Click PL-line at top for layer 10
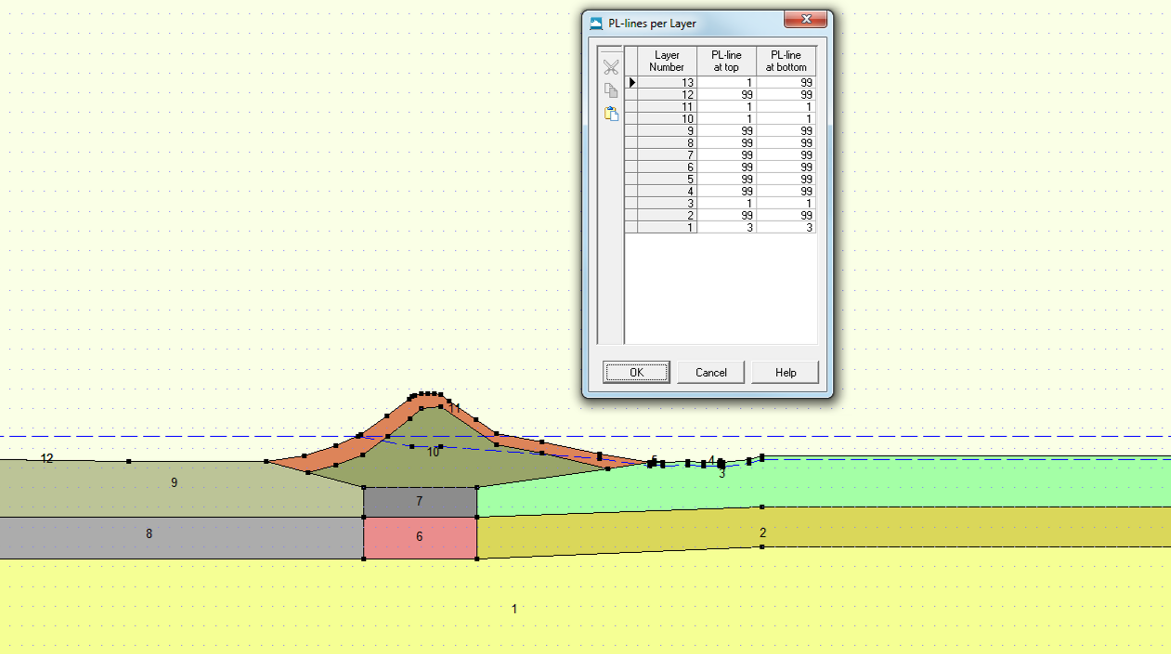This screenshot has width=1171, height=654. point(726,119)
